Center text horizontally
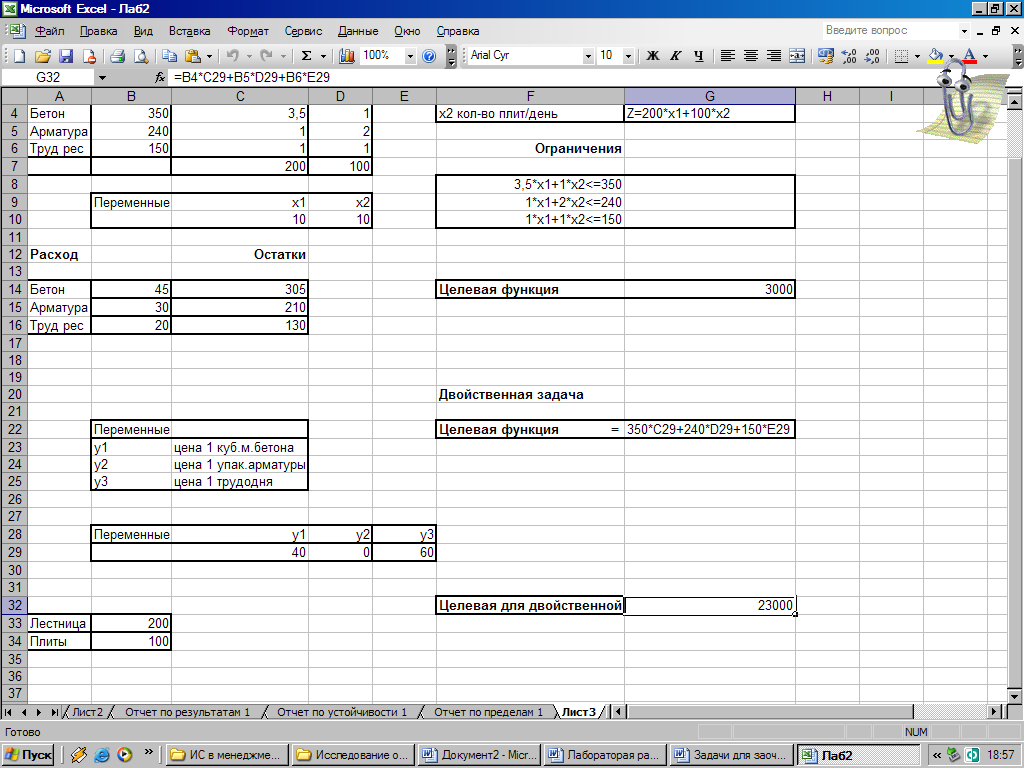Viewport: 1024px width, 768px height. click(x=751, y=56)
